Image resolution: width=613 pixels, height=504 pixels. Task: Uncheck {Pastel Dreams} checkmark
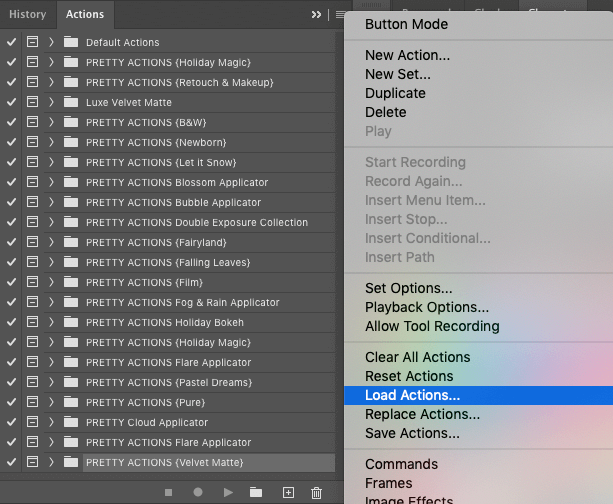(11, 382)
